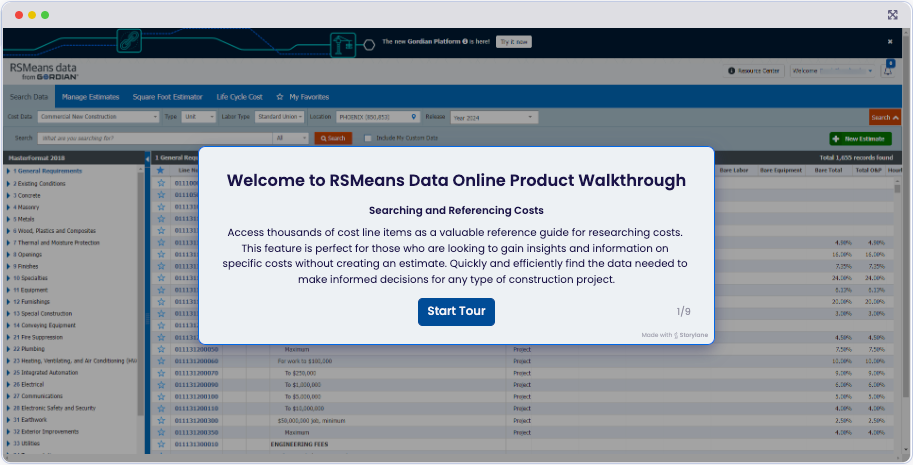This screenshot has height=465, width=913.
Task: Expand 5 Metals tree node
Action: click(8, 219)
